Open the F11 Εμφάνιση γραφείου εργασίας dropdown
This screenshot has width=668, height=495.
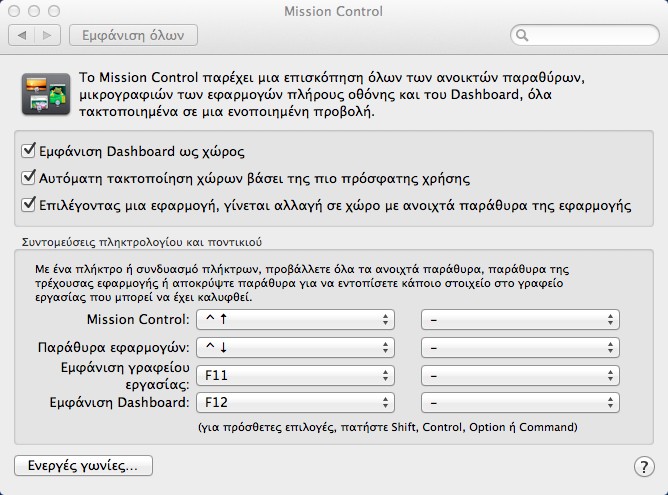pyautogui.click(x=295, y=376)
